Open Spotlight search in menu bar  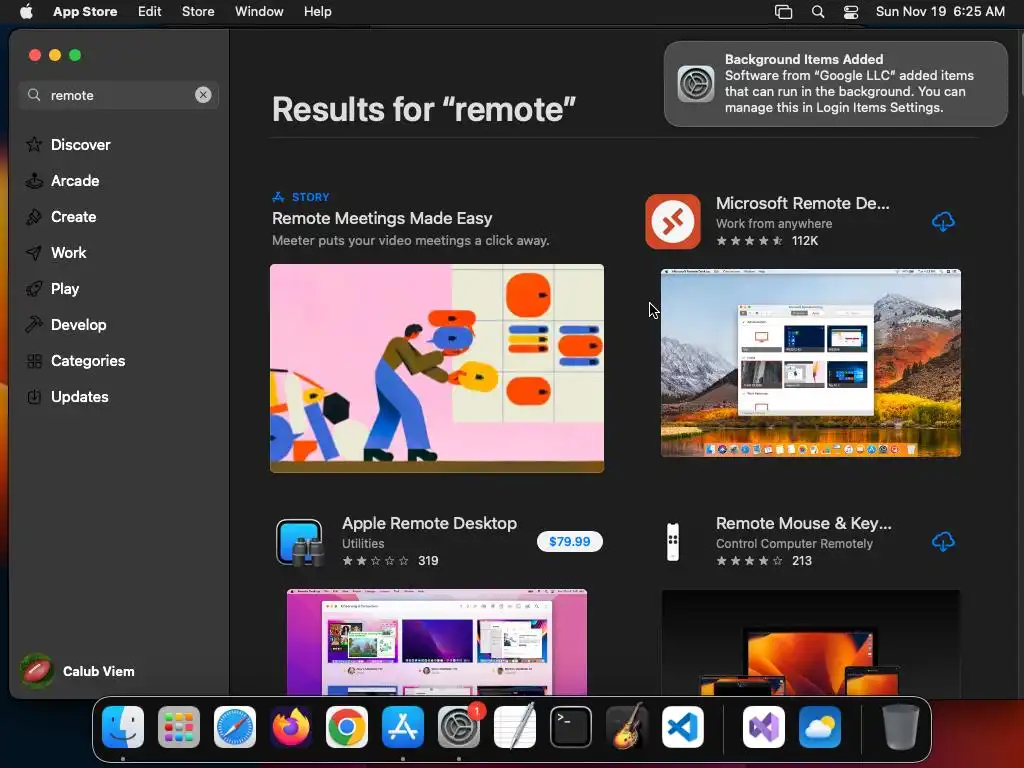click(x=817, y=11)
